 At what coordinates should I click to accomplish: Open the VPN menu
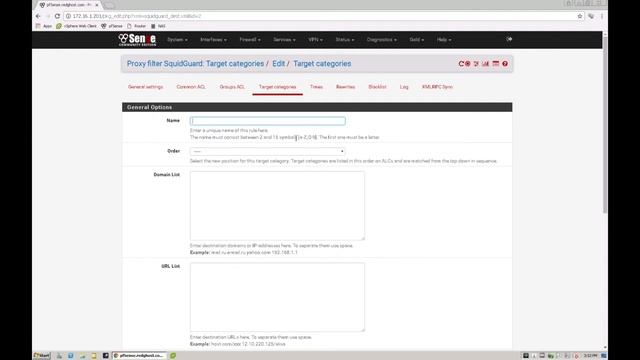[x=315, y=40]
